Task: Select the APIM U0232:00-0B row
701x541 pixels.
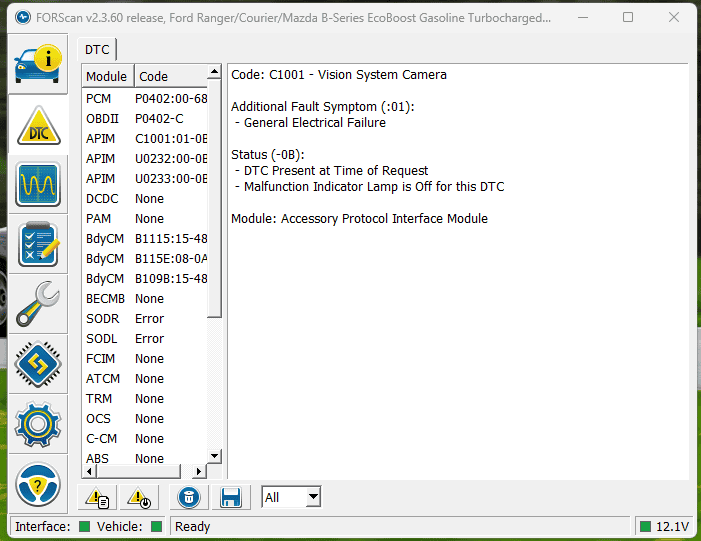Action: [145, 159]
